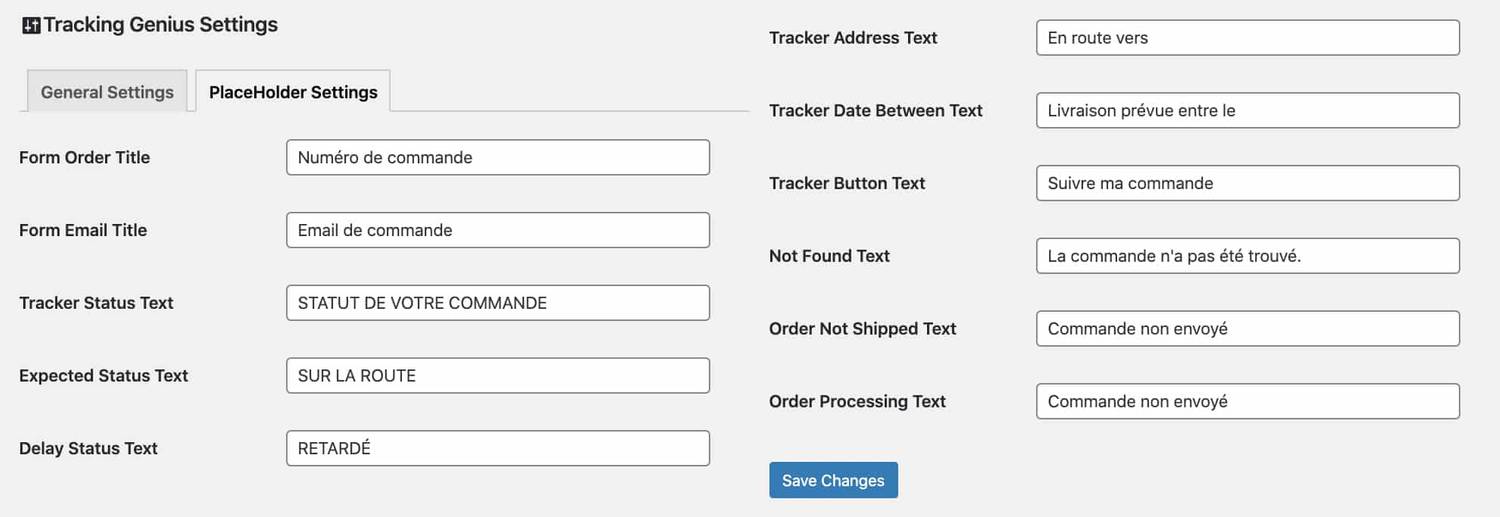Focus the Order Processing Text field
The height and width of the screenshot is (517, 1500).
pos(1247,401)
